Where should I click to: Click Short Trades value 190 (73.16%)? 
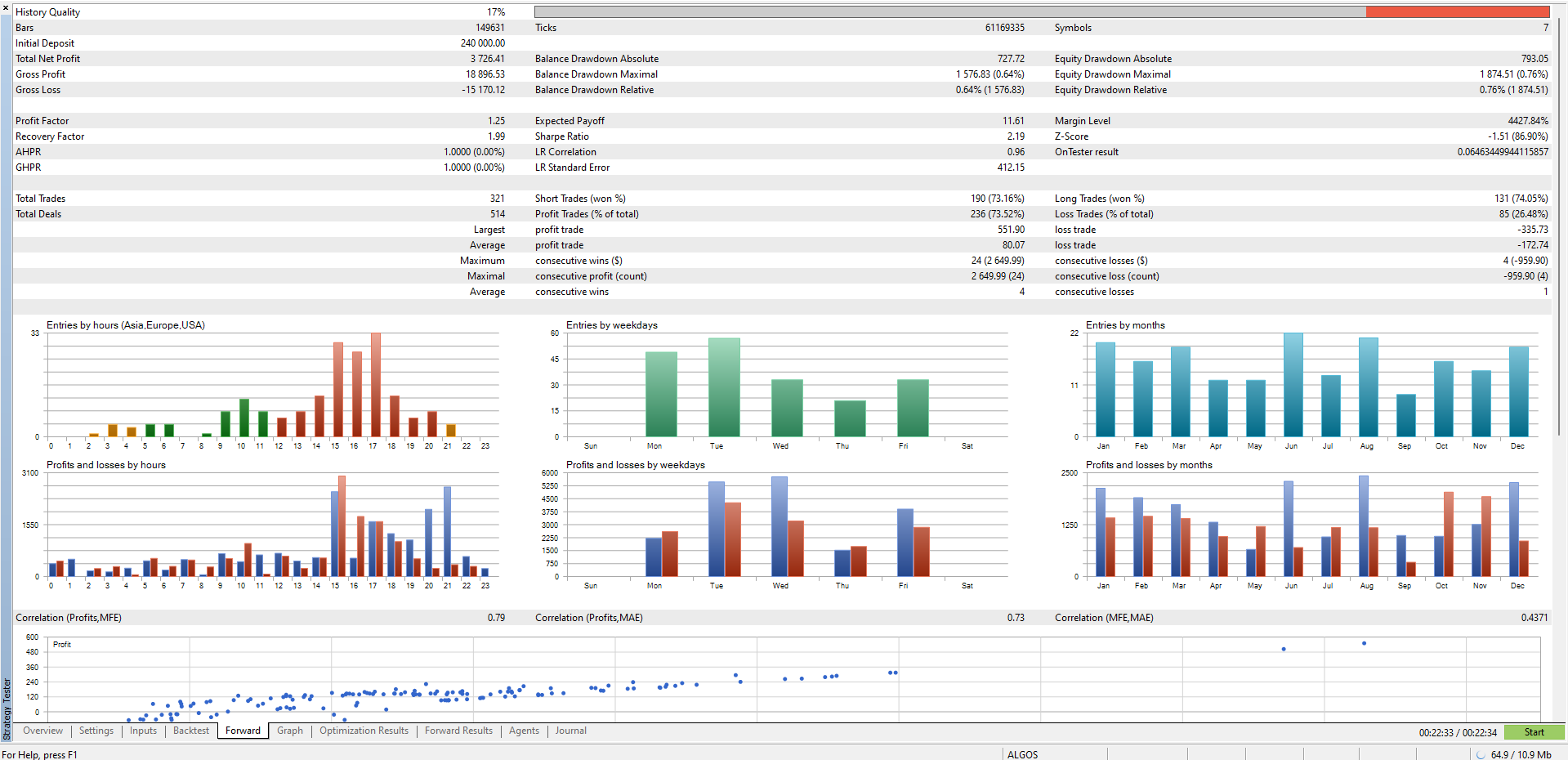[x=998, y=199]
